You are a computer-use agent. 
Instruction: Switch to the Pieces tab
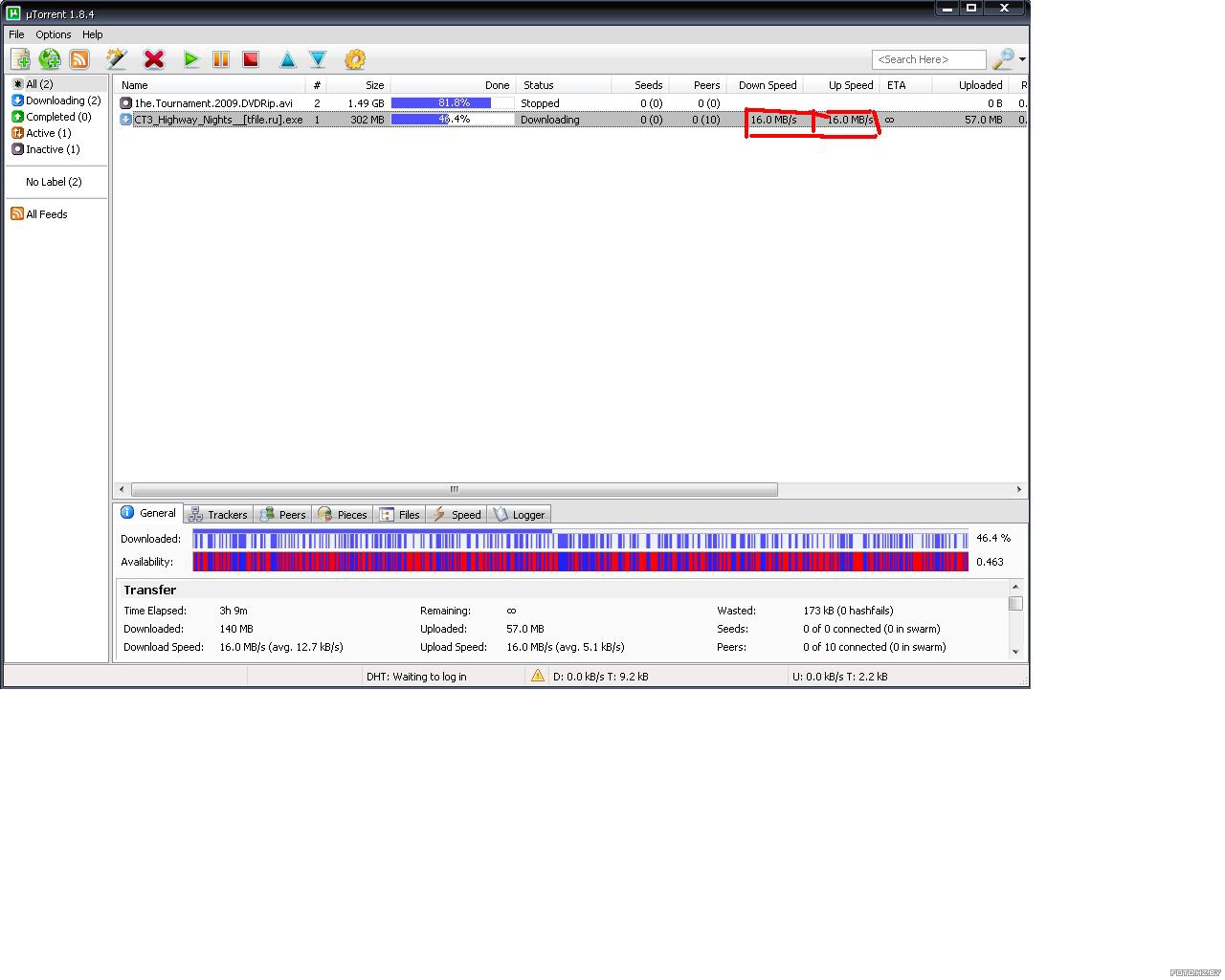click(x=343, y=515)
